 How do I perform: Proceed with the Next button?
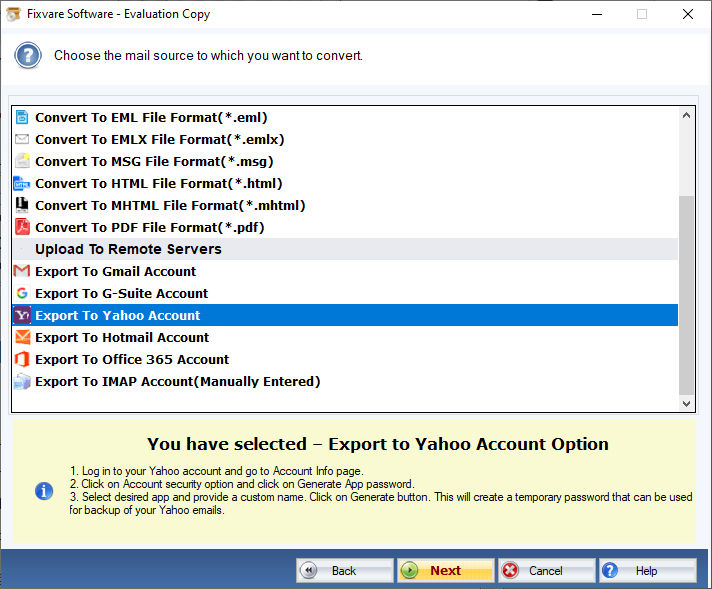[445, 570]
